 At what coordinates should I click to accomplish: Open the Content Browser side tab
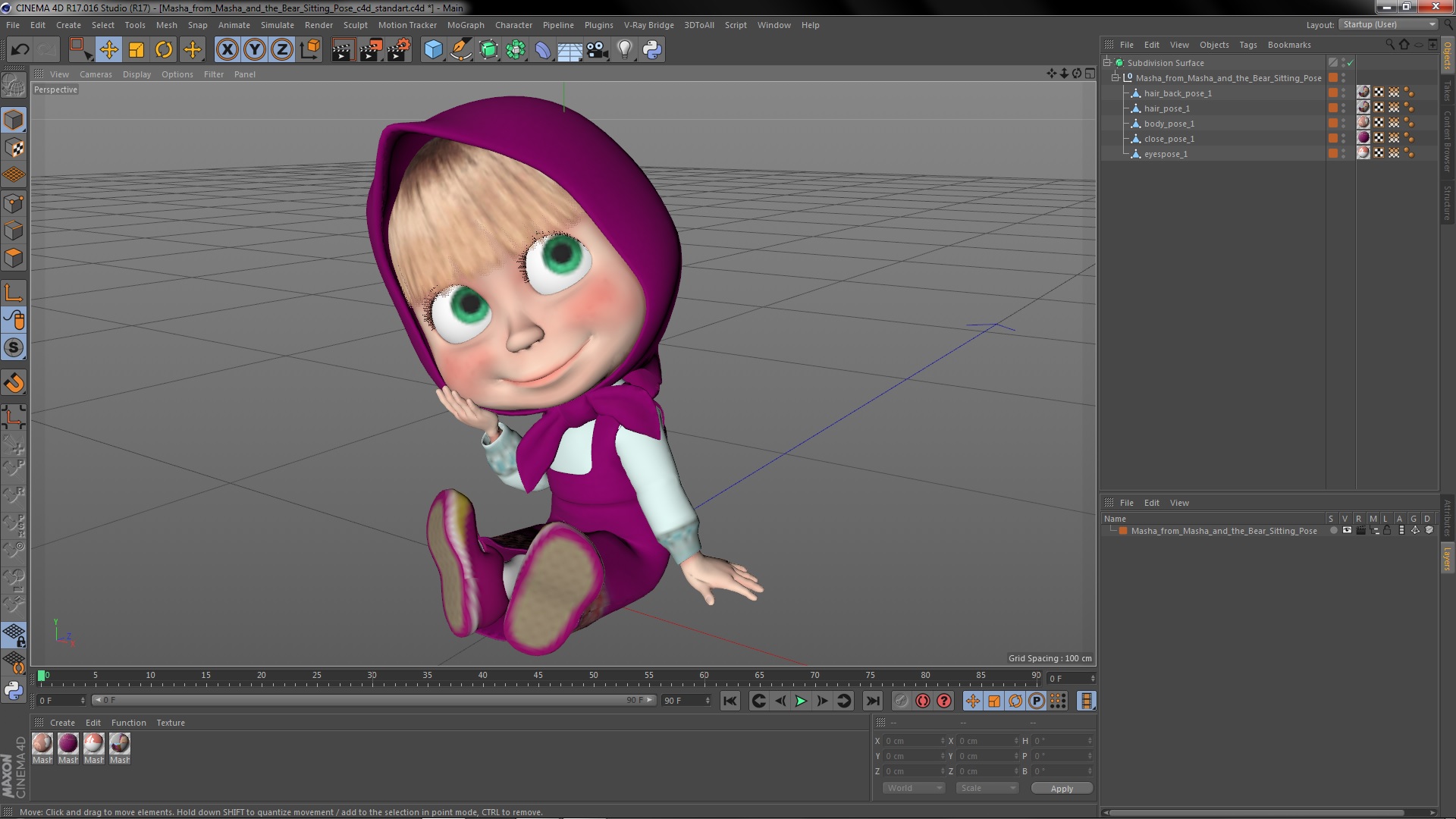(1447, 141)
